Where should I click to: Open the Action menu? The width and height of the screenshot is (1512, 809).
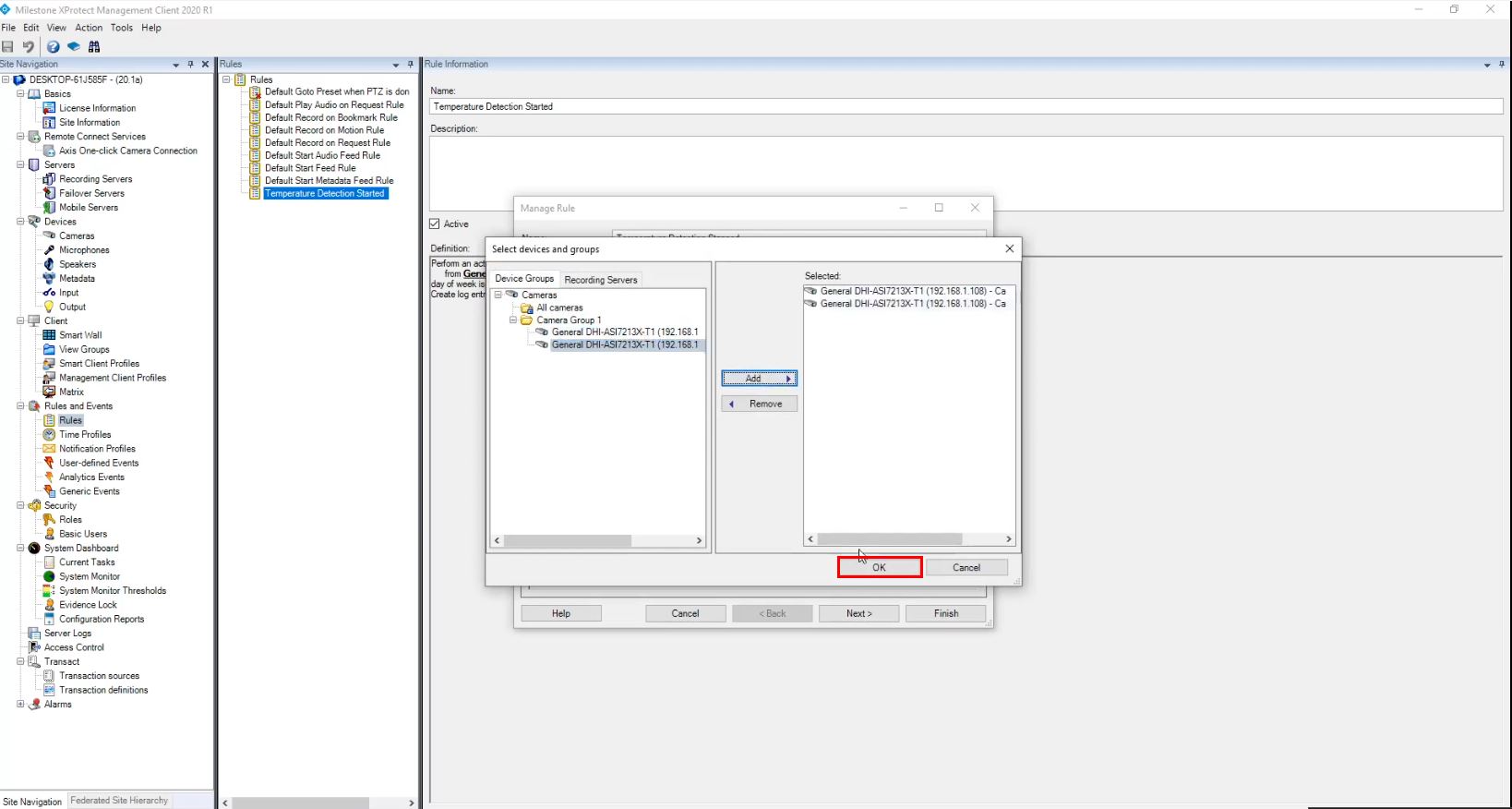pos(89,28)
